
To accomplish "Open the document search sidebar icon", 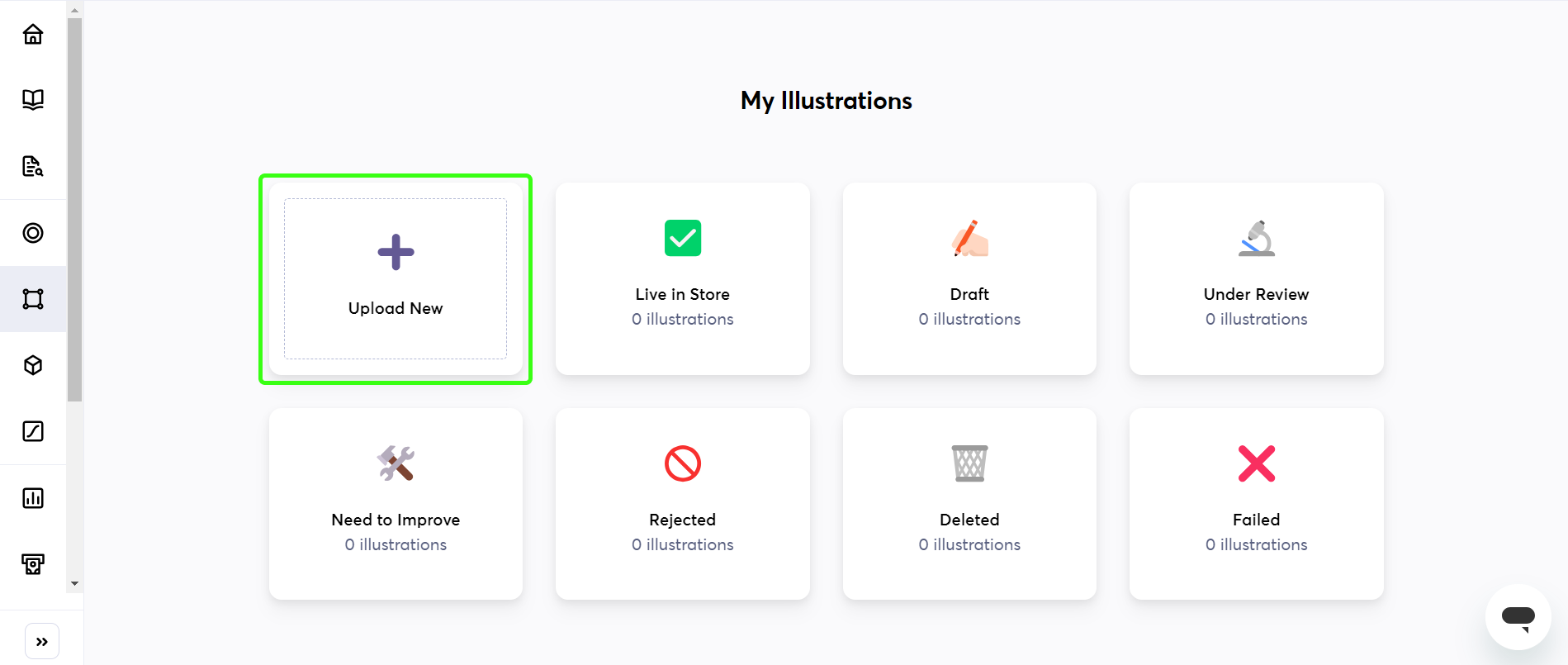I will [x=33, y=166].
